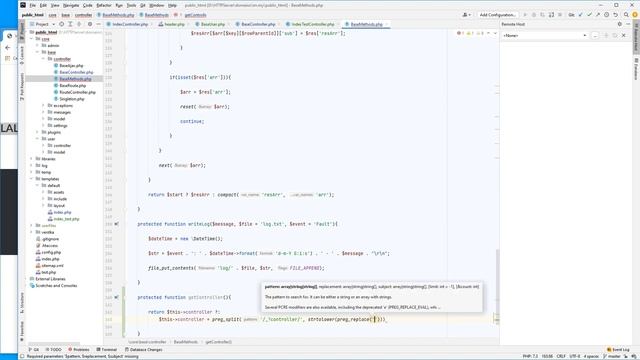Select BaseController.php in project tree
Viewport: 640px width, 360px height.
76,72
